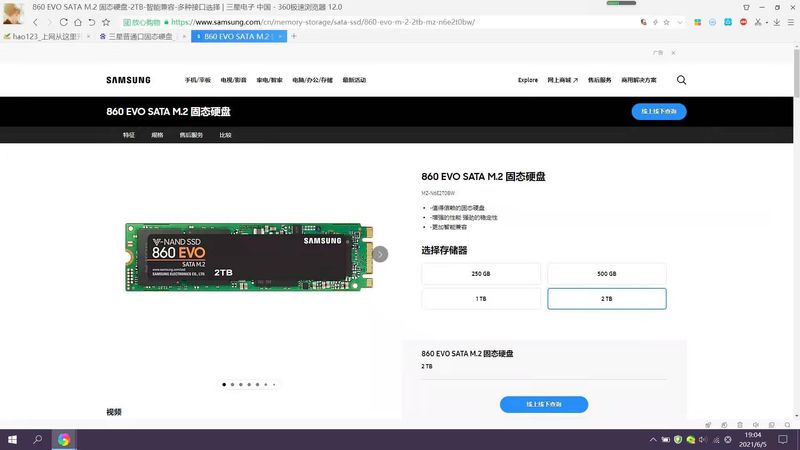The width and height of the screenshot is (800, 450).
Task: Click the Explore link
Action: click(528, 80)
